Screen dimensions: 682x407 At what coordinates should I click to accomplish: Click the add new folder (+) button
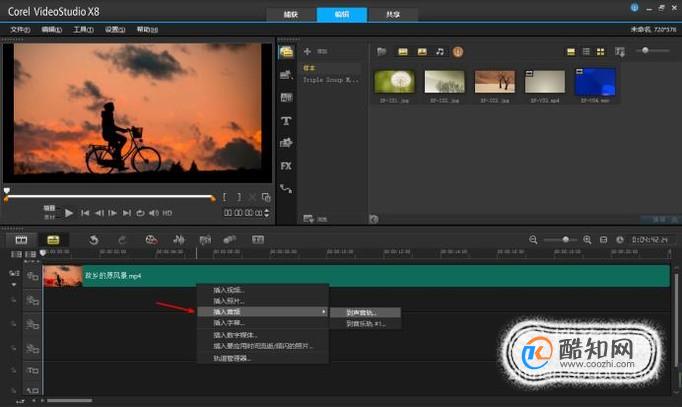pyautogui.click(x=307, y=52)
